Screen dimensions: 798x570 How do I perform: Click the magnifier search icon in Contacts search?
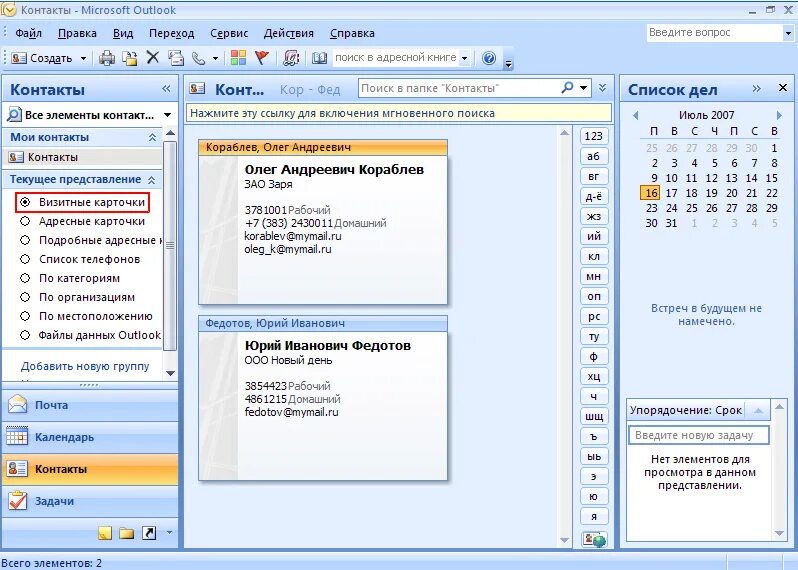pos(567,88)
